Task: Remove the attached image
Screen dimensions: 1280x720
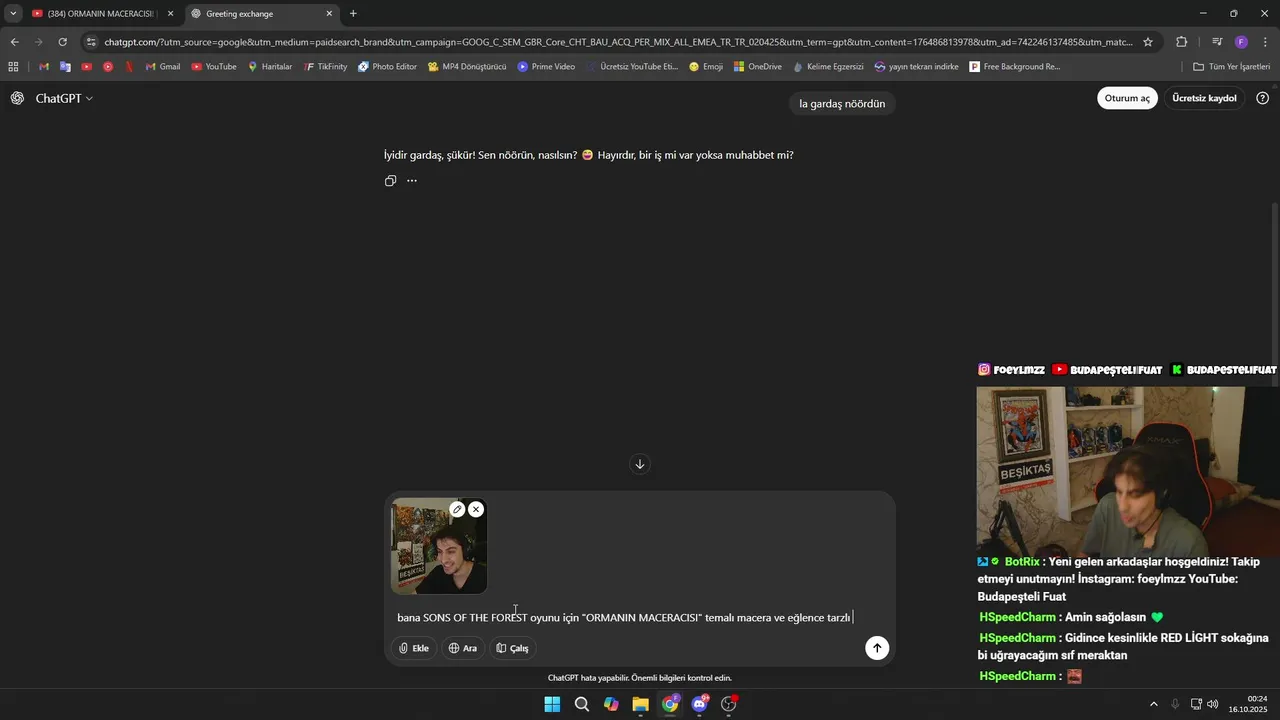Action: (x=476, y=509)
